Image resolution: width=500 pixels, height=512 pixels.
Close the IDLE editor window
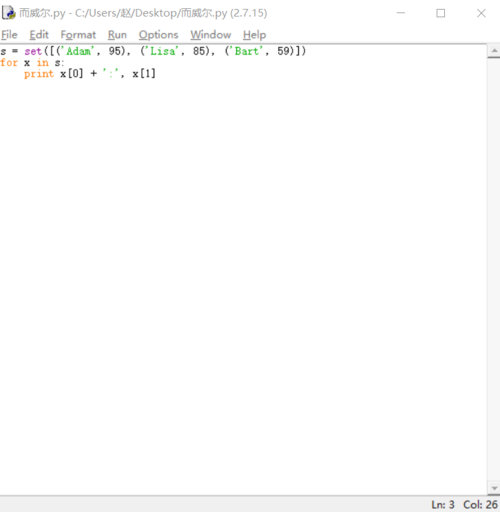tap(481, 13)
